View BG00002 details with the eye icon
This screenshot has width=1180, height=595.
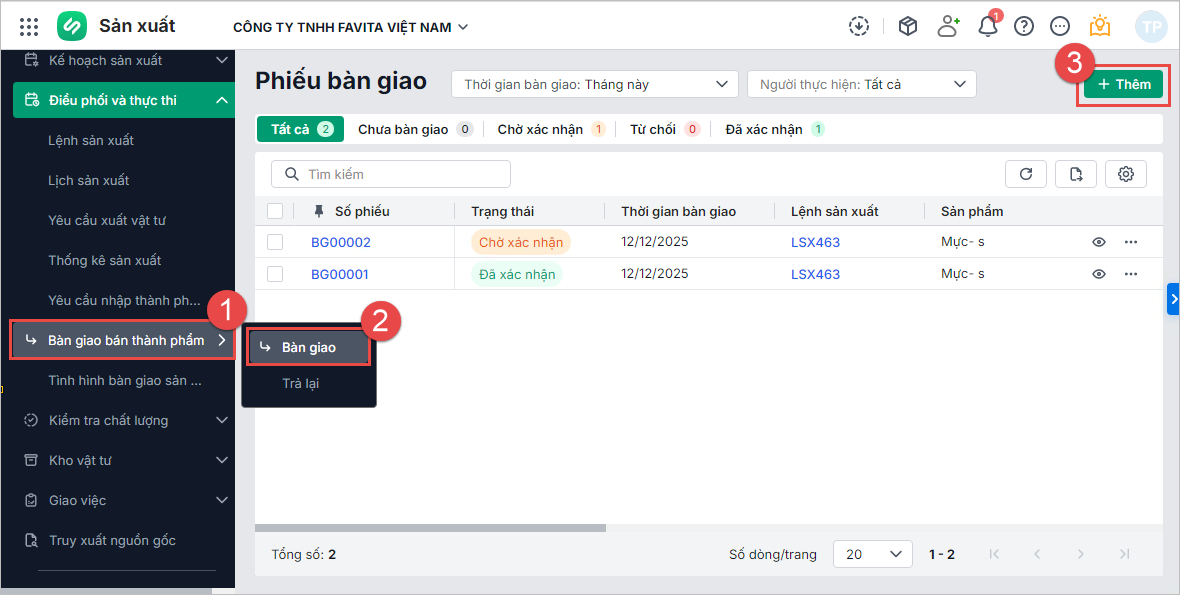click(1099, 242)
